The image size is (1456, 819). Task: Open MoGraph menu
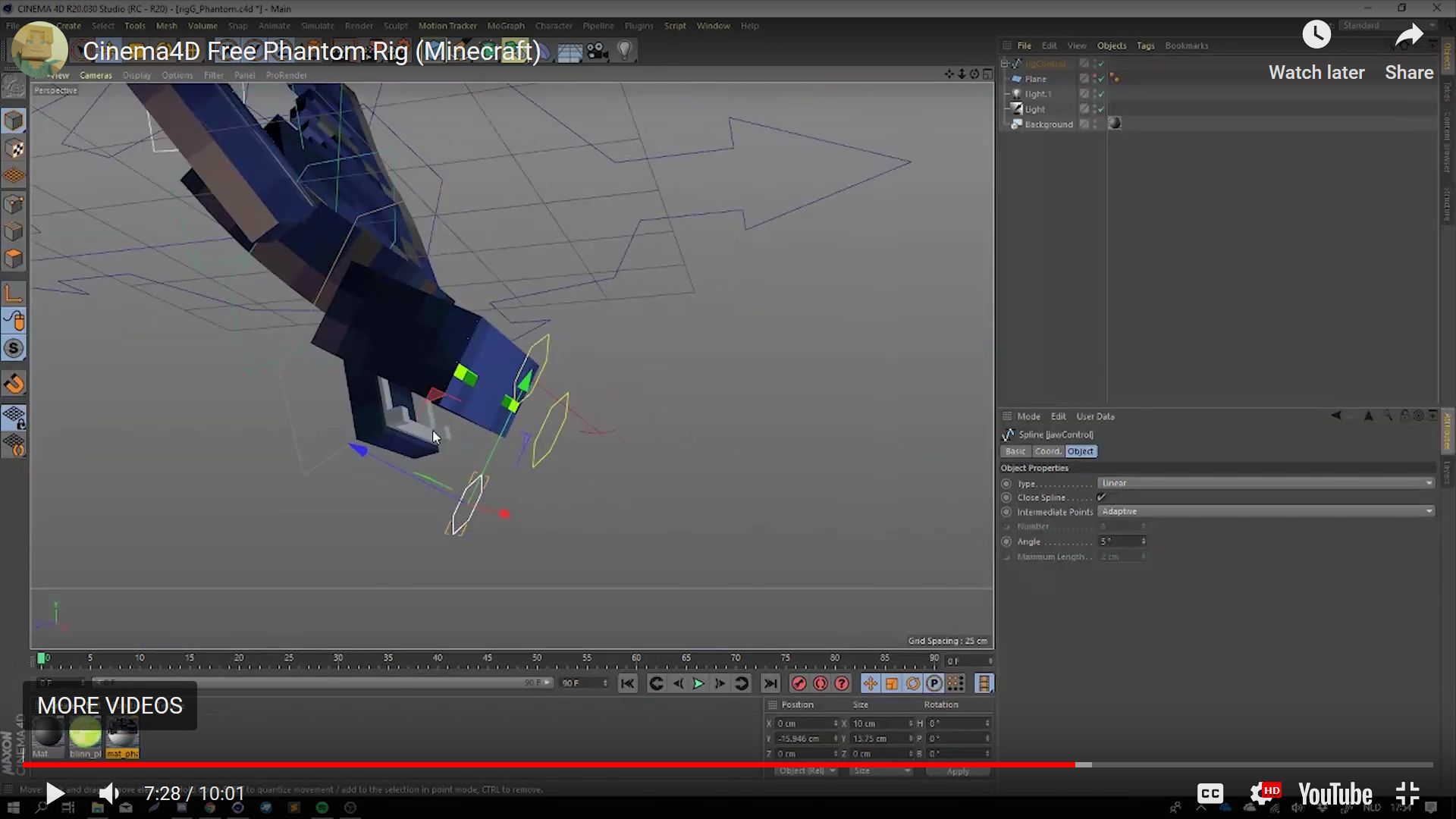click(506, 26)
